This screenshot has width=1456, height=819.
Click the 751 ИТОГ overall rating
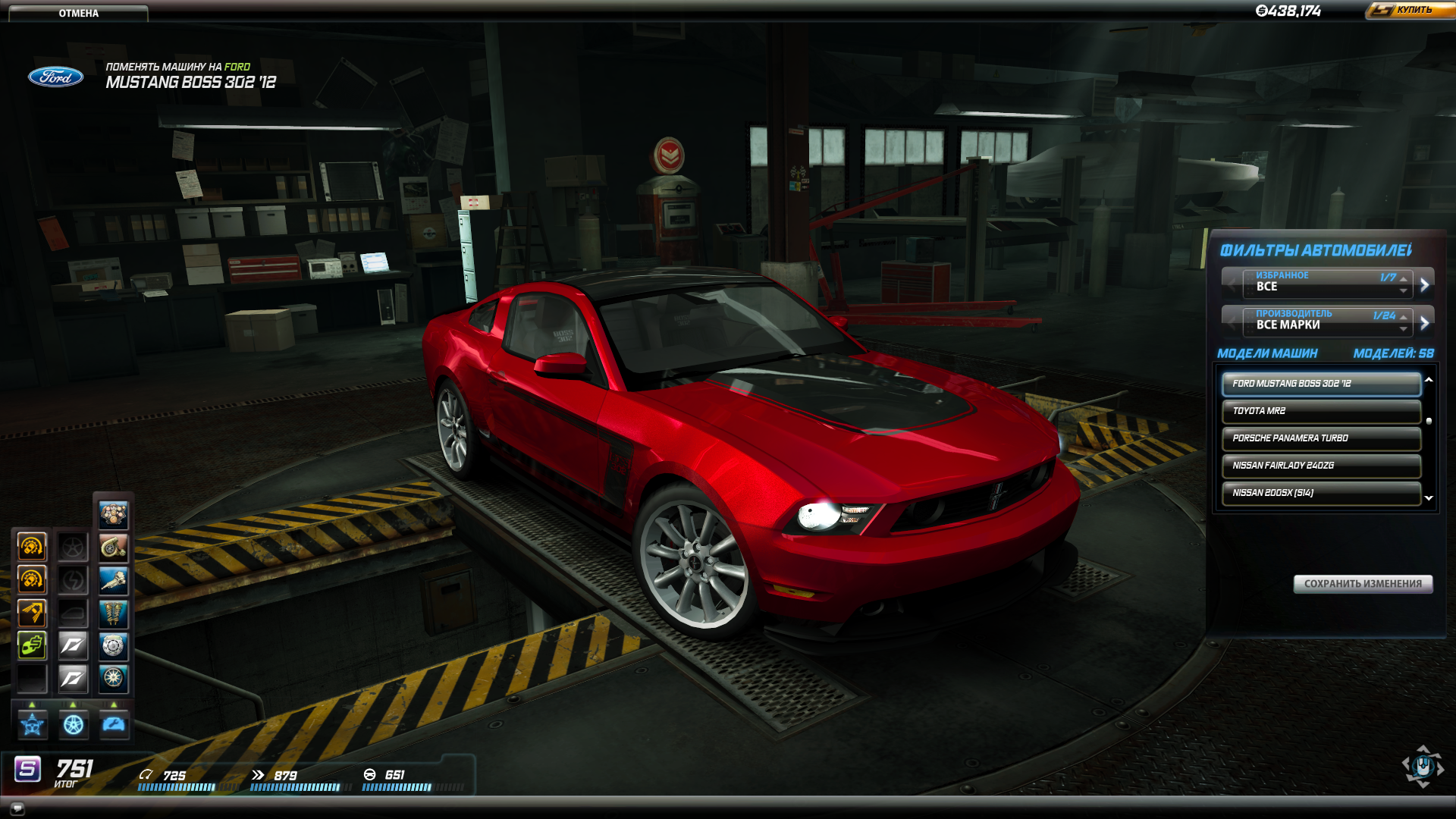74,773
